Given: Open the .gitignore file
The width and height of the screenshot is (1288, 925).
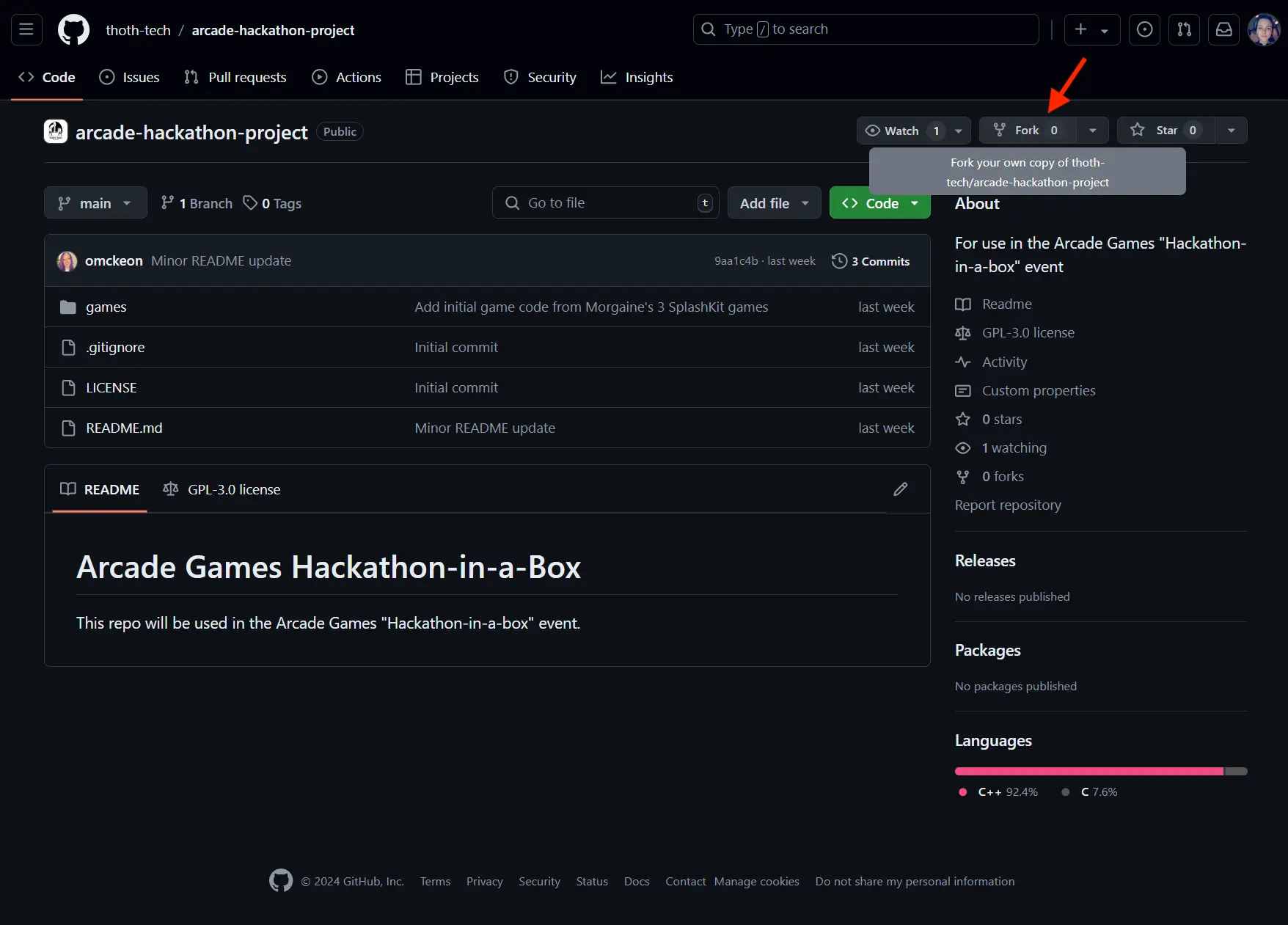Looking at the screenshot, I should (115, 347).
